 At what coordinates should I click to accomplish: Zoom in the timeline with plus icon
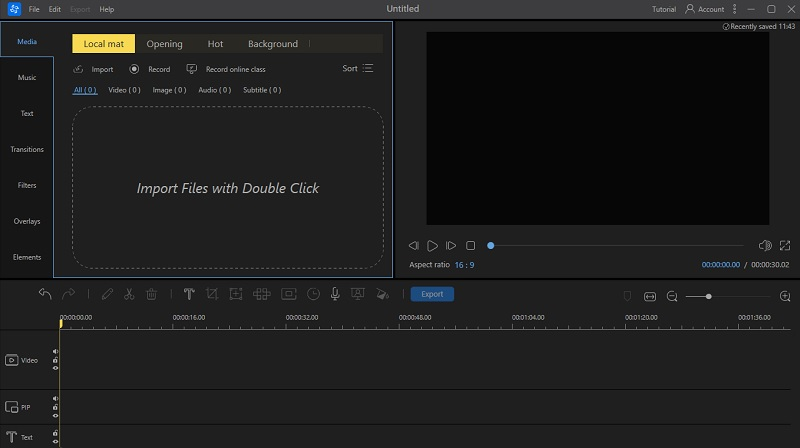pos(785,296)
